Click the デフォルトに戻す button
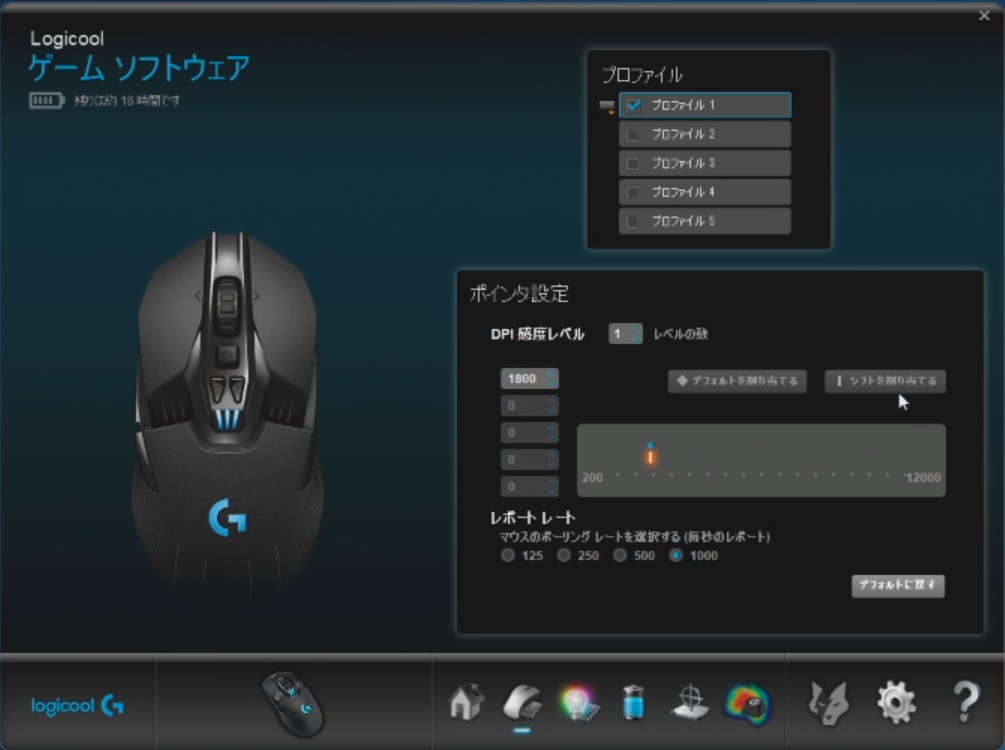The height and width of the screenshot is (750, 1005). [x=897, y=585]
